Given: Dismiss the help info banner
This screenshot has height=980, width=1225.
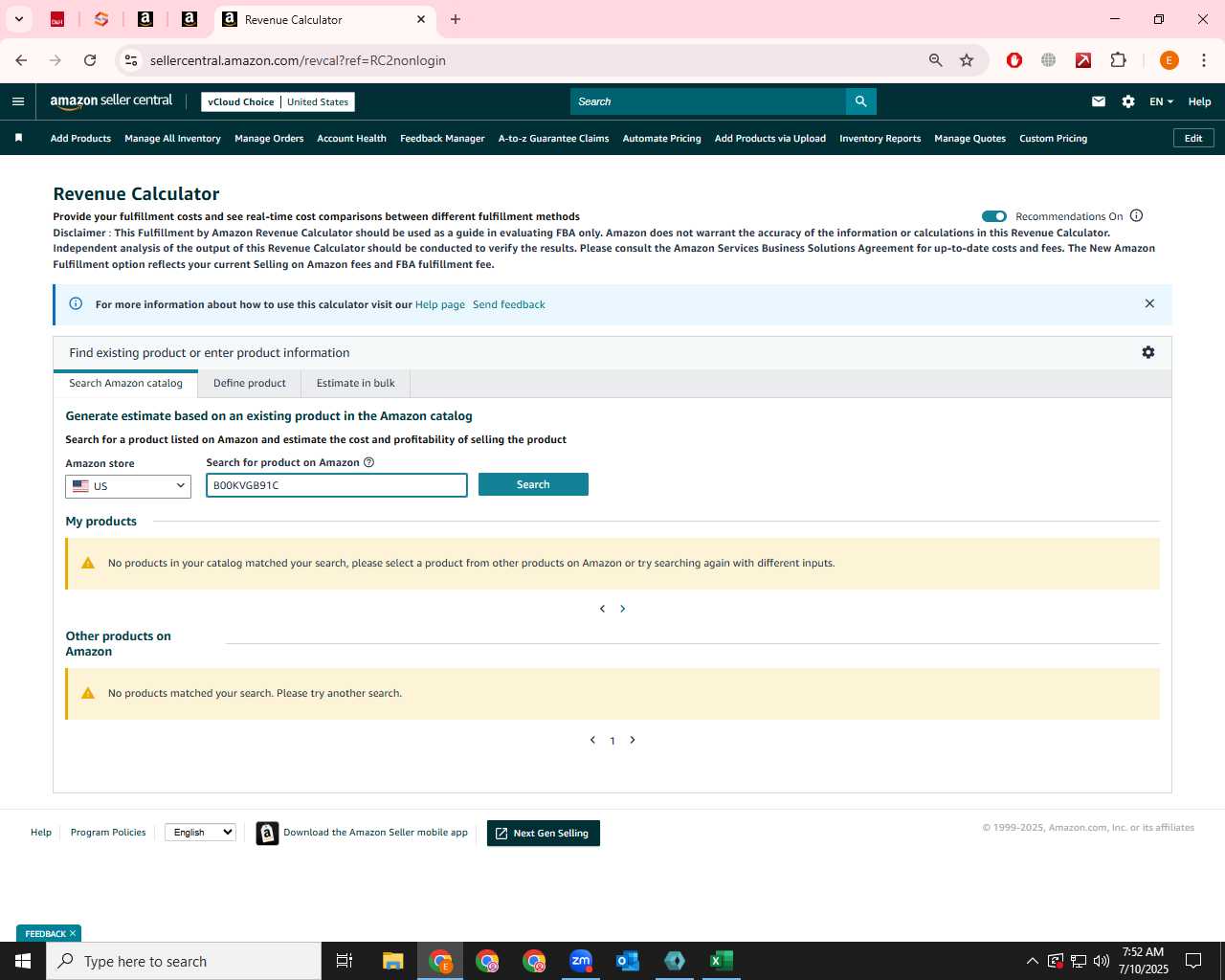Looking at the screenshot, I should click(1149, 303).
